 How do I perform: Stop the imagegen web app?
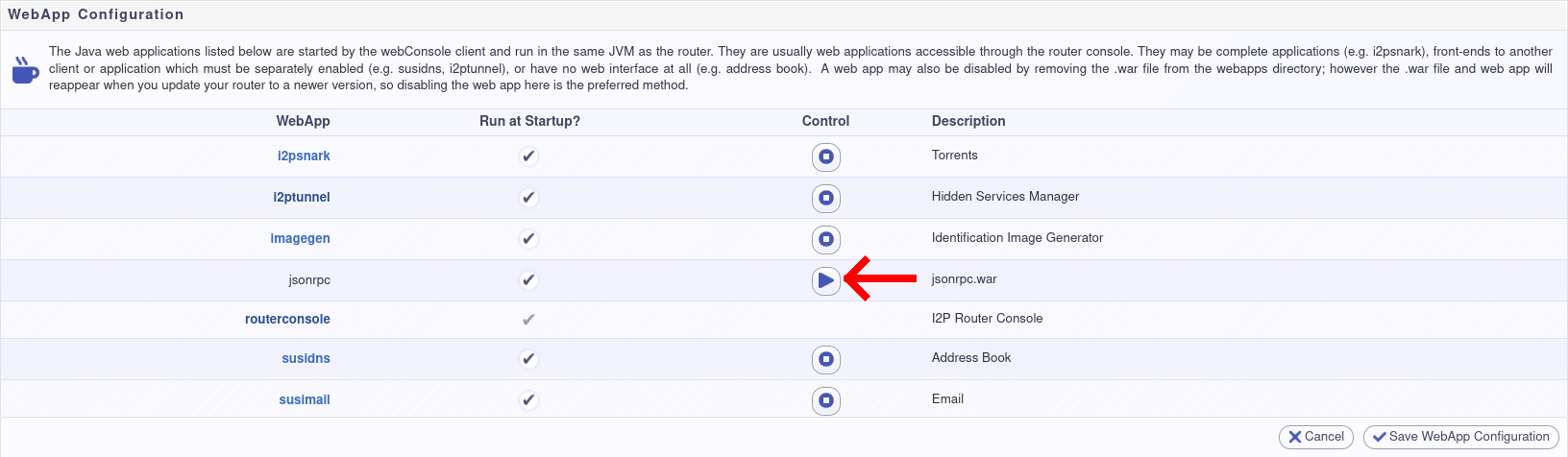pyautogui.click(x=826, y=239)
